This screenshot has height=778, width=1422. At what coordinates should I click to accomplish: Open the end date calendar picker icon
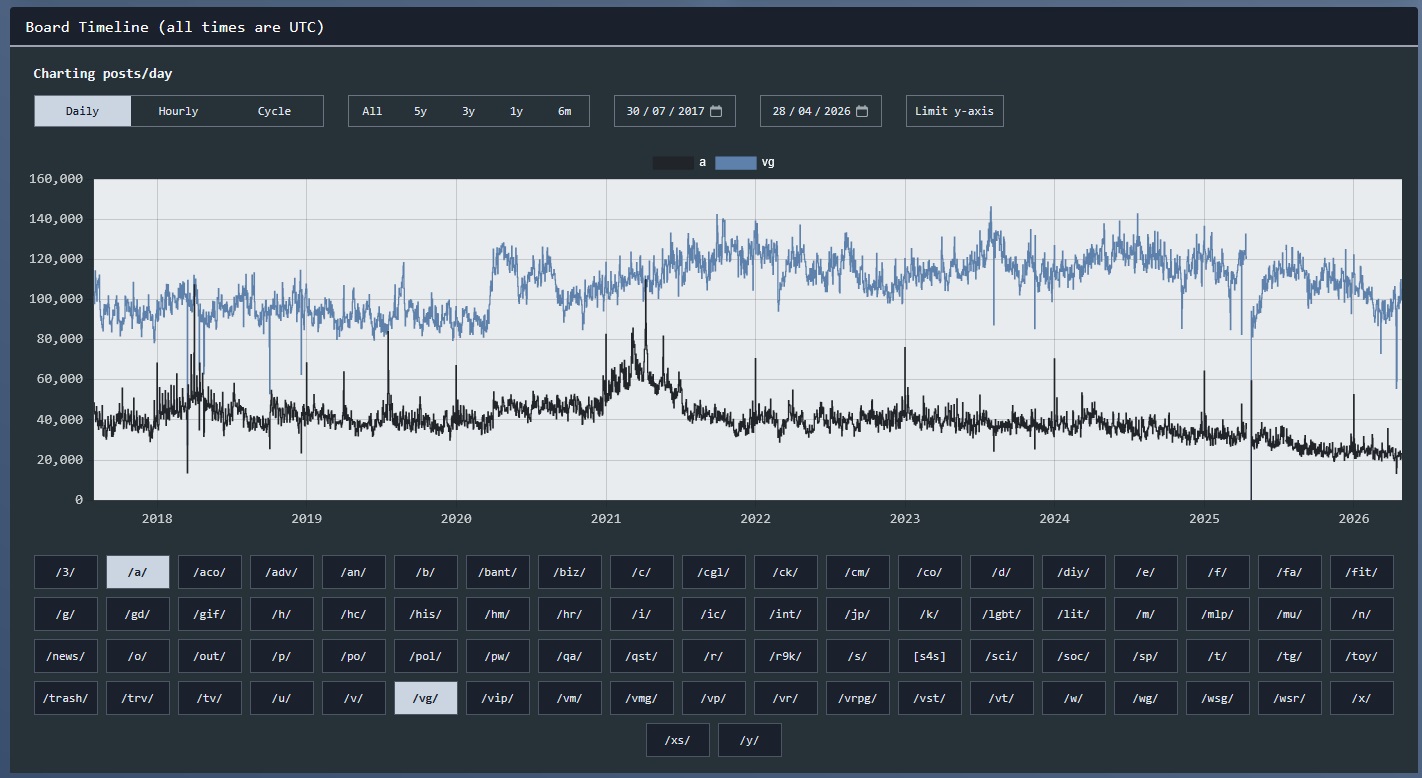[862, 111]
